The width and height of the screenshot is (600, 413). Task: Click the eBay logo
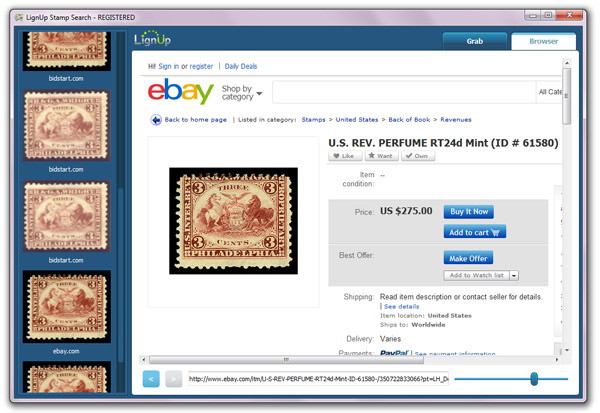[181, 91]
